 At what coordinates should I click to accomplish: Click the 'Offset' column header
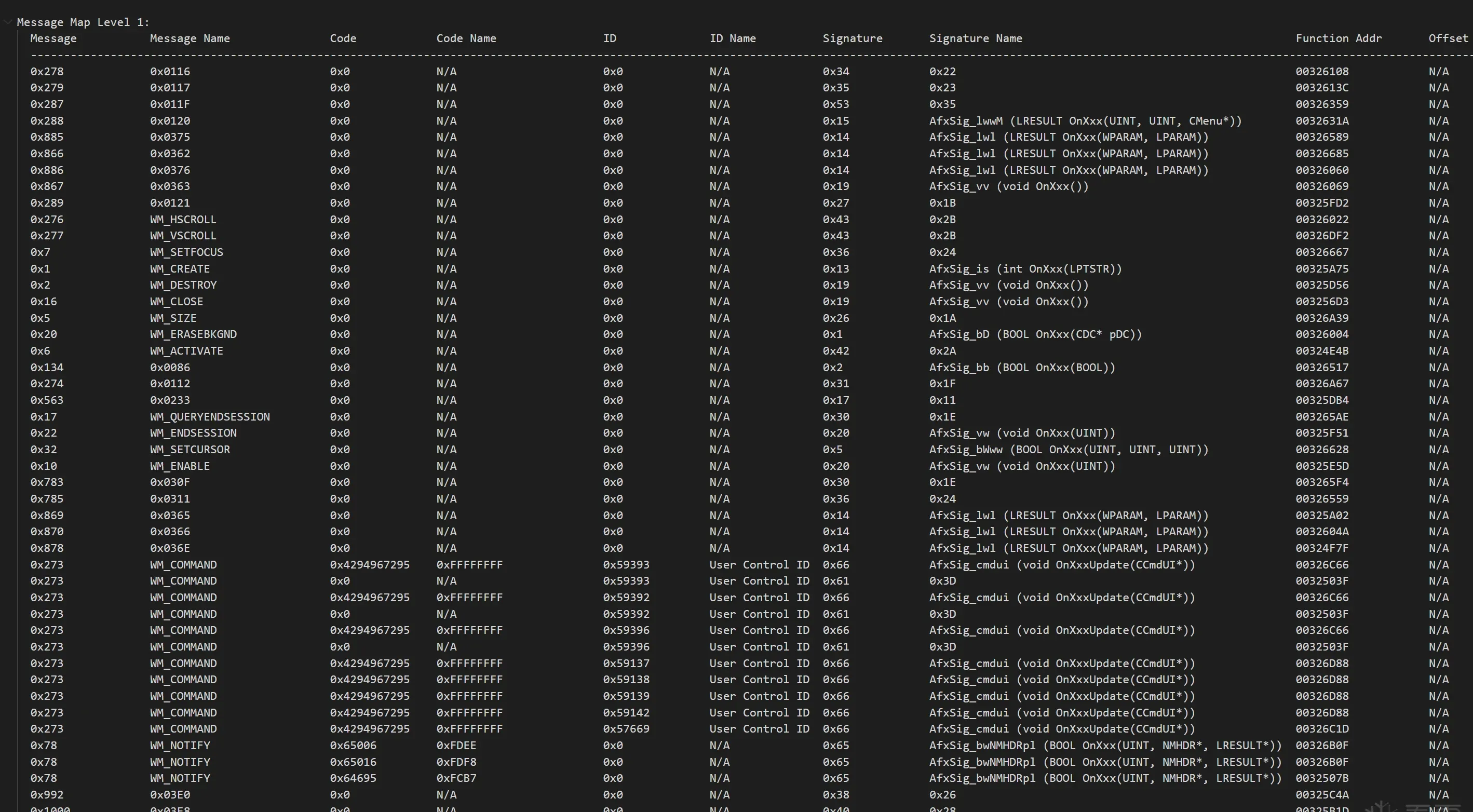point(1449,38)
